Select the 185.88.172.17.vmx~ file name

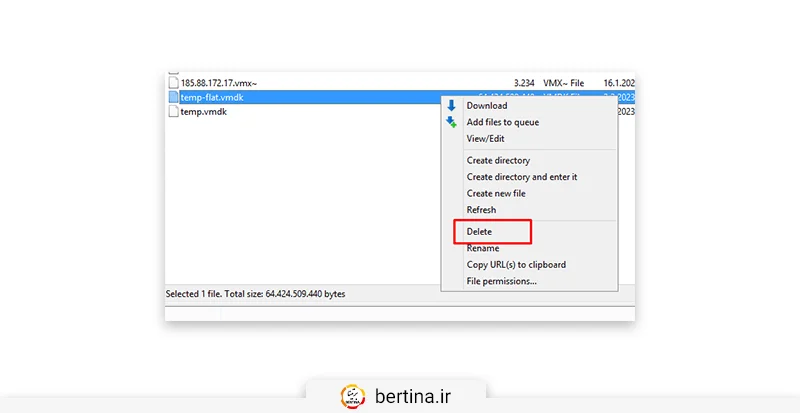pyautogui.click(x=219, y=83)
